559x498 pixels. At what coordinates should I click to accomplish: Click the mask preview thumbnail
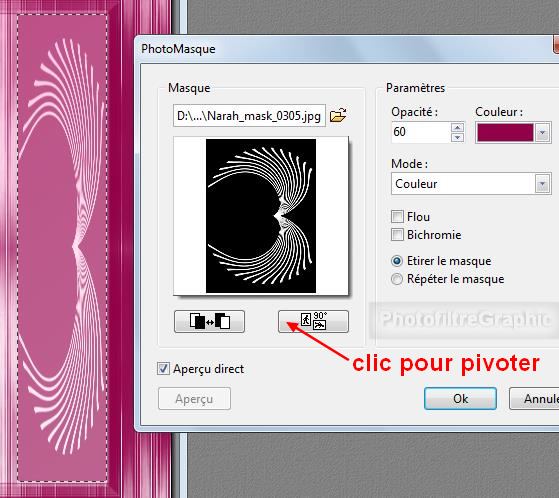[x=261, y=216]
